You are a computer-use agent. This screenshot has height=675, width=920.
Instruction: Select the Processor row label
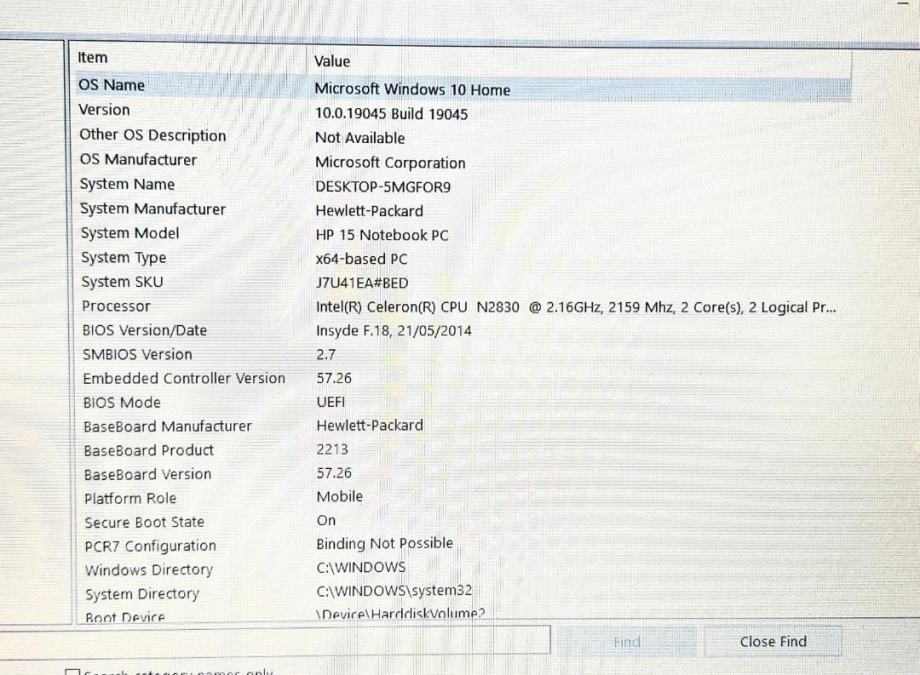(116, 306)
